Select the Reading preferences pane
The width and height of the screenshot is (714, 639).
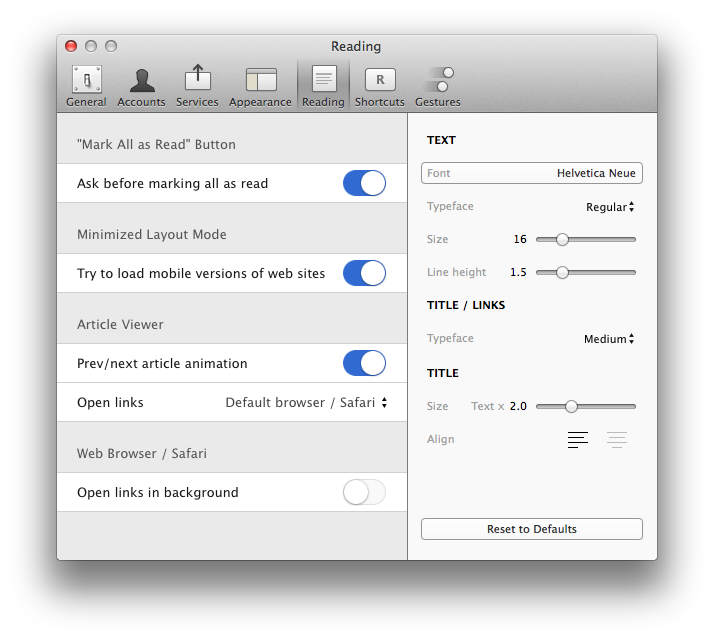(323, 86)
